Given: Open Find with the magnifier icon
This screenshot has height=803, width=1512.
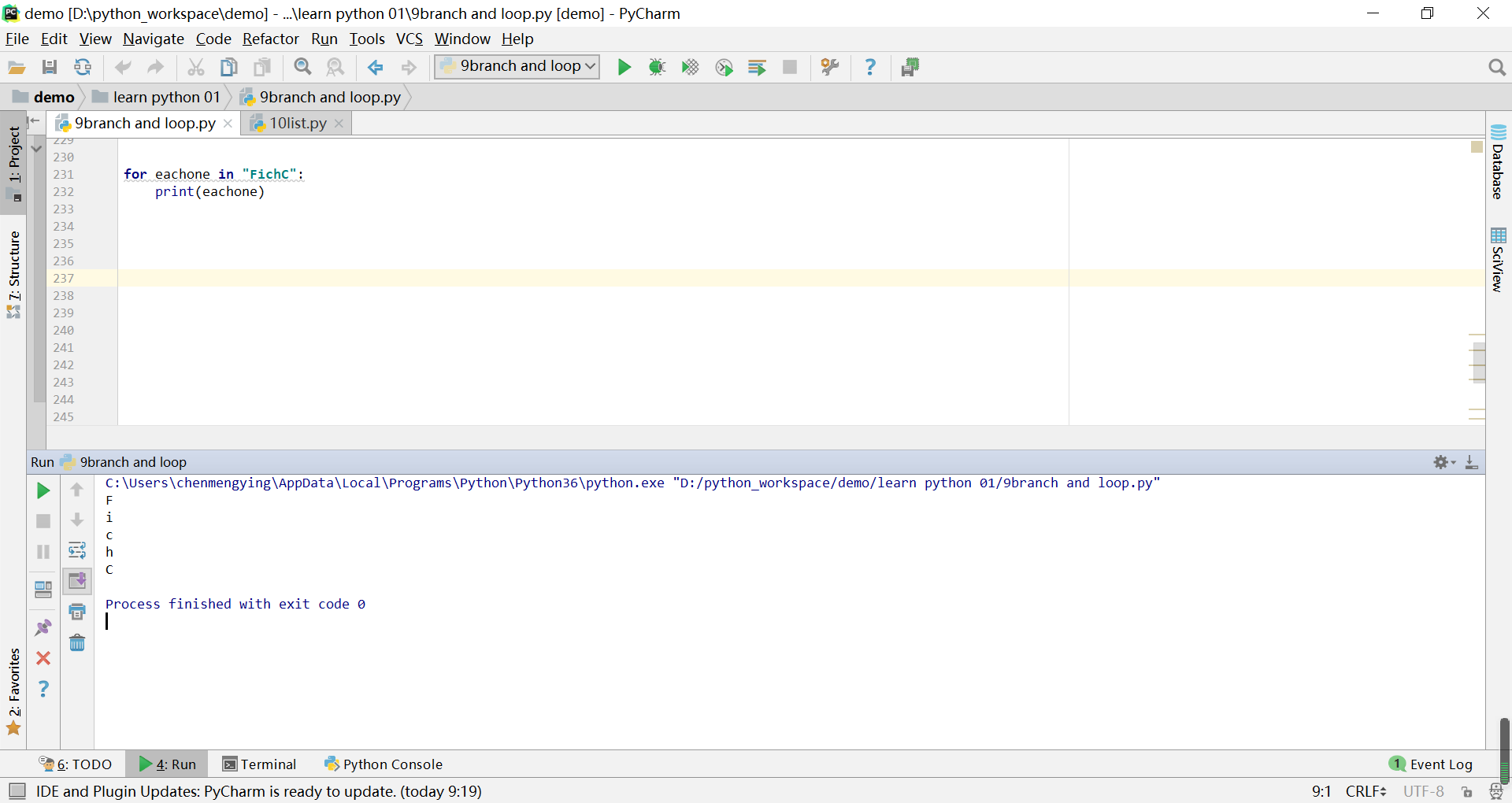Looking at the screenshot, I should (302, 68).
